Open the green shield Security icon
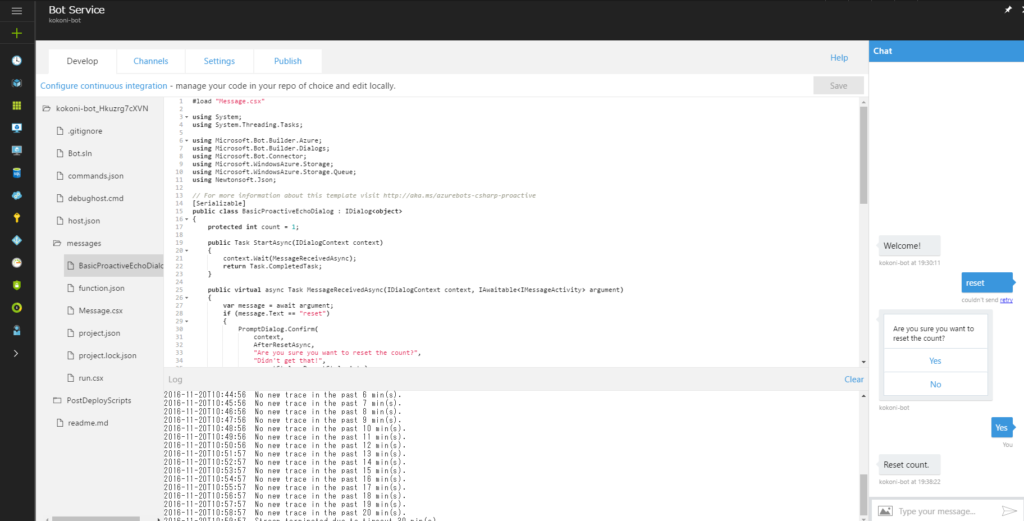This screenshot has height=521, width=1024. 17,285
